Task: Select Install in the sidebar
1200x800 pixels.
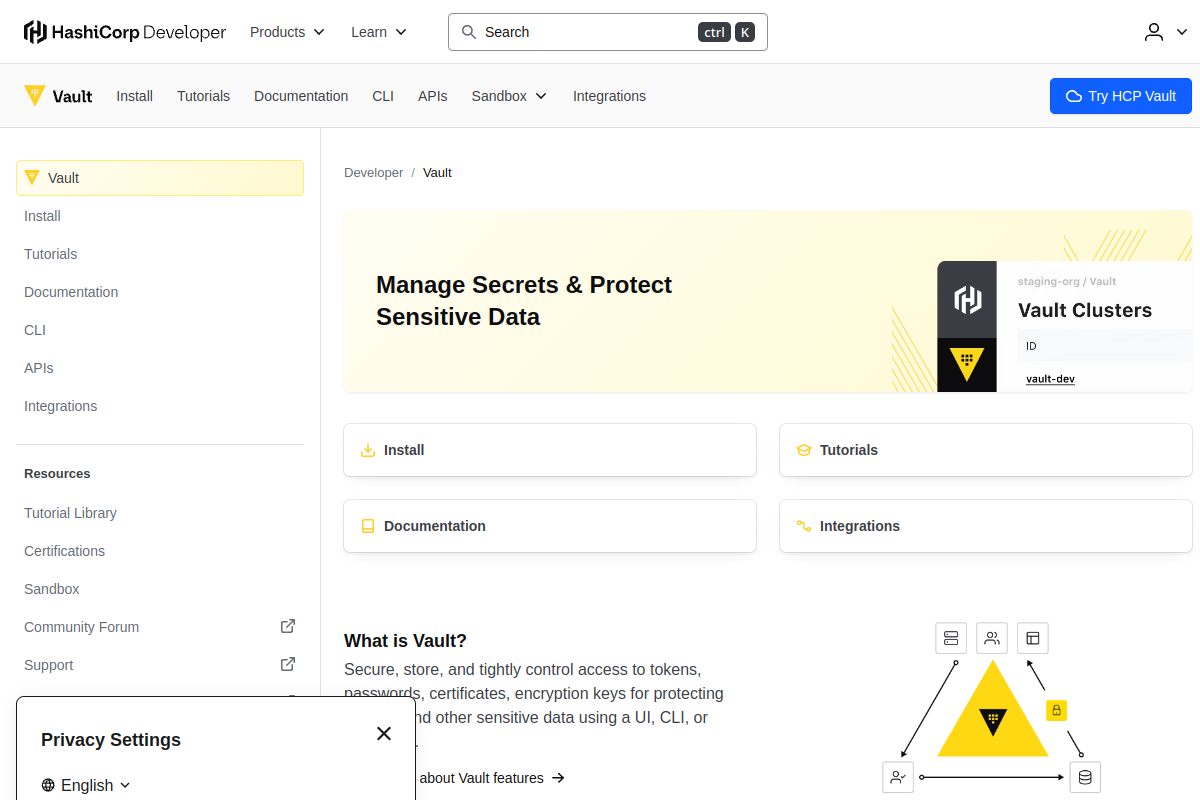Action: coord(160,216)
